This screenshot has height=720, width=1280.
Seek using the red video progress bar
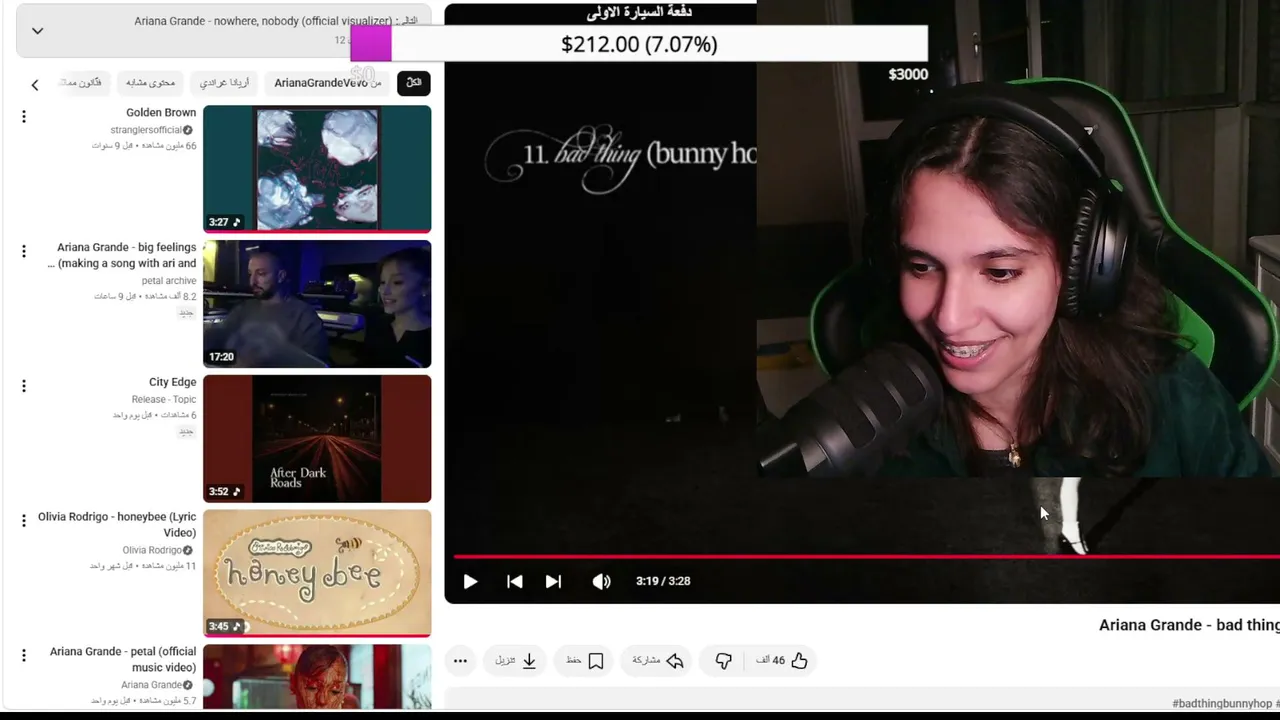866,556
